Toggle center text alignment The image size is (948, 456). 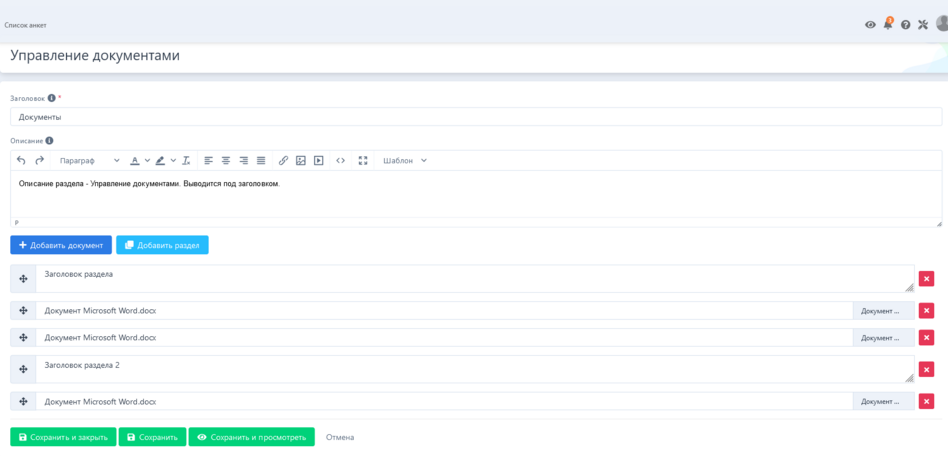pos(226,161)
